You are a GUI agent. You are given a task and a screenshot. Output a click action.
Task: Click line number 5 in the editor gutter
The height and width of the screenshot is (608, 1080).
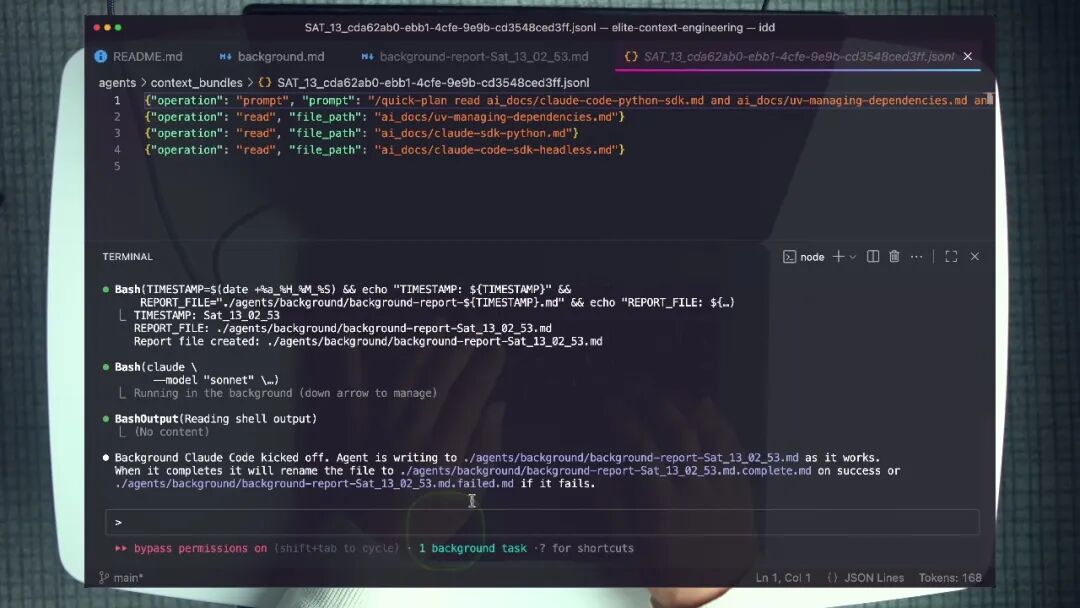[117, 166]
